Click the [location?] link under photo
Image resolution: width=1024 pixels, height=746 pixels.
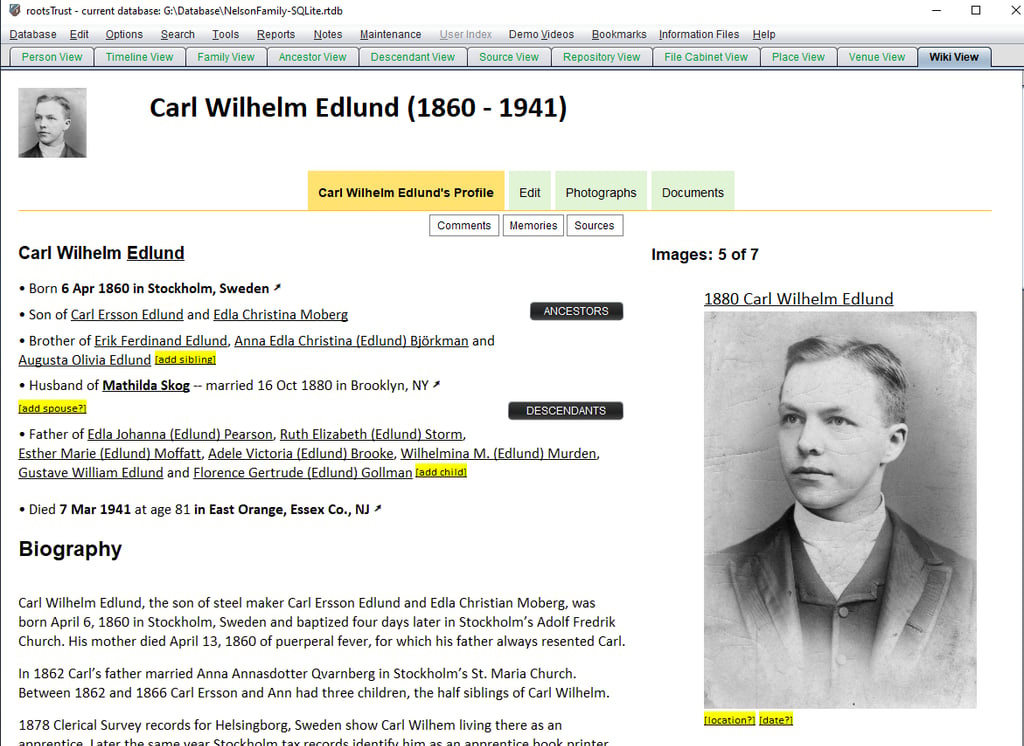(729, 719)
